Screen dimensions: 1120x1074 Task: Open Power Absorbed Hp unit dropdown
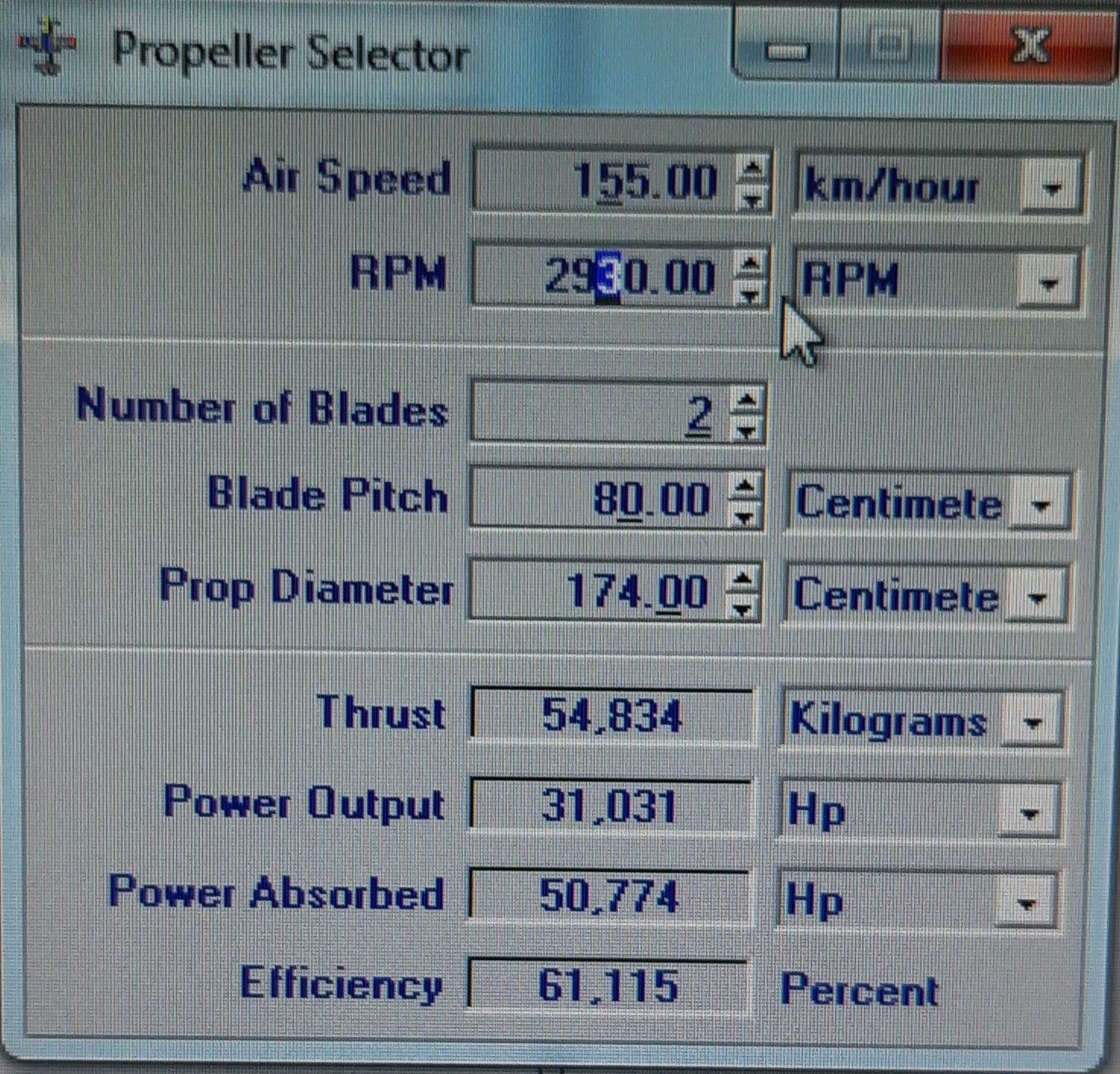(1027, 902)
